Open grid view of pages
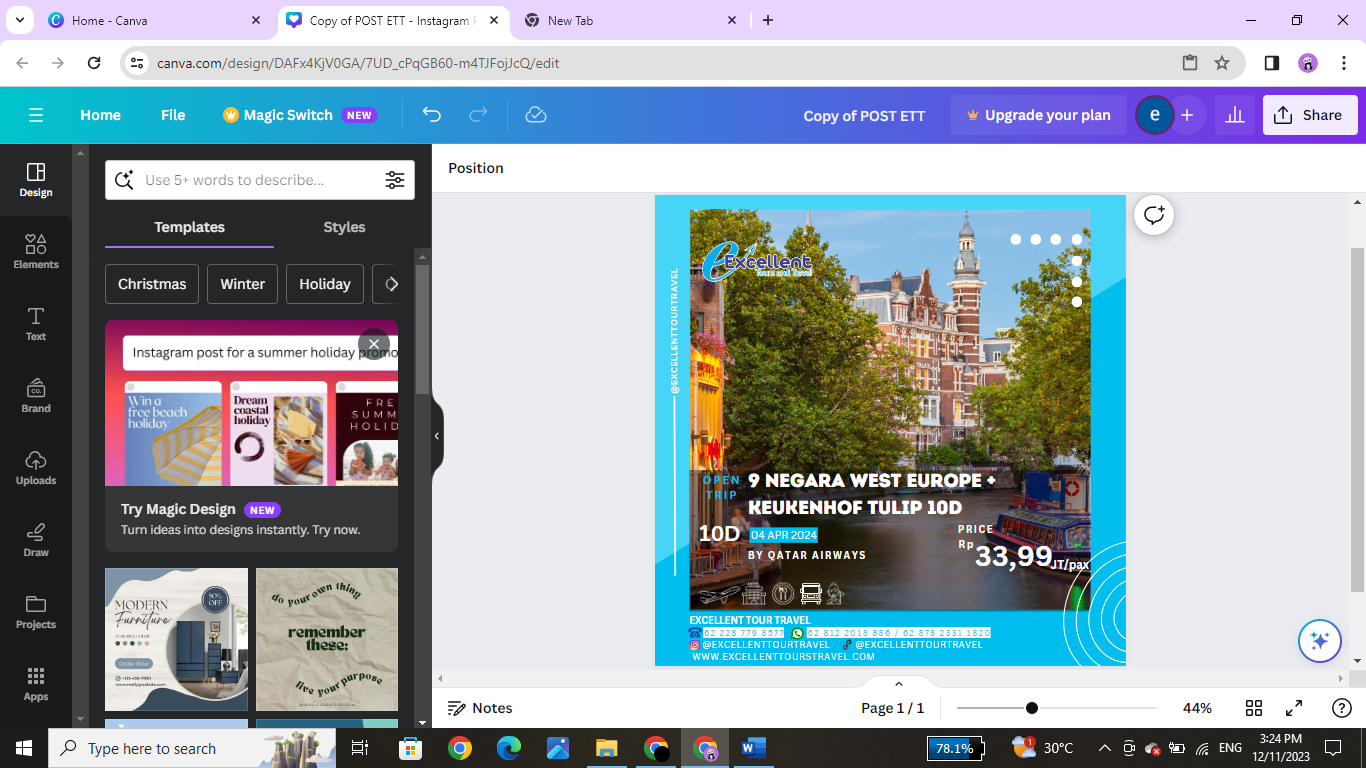 pyautogui.click(x=1254, y=708)
